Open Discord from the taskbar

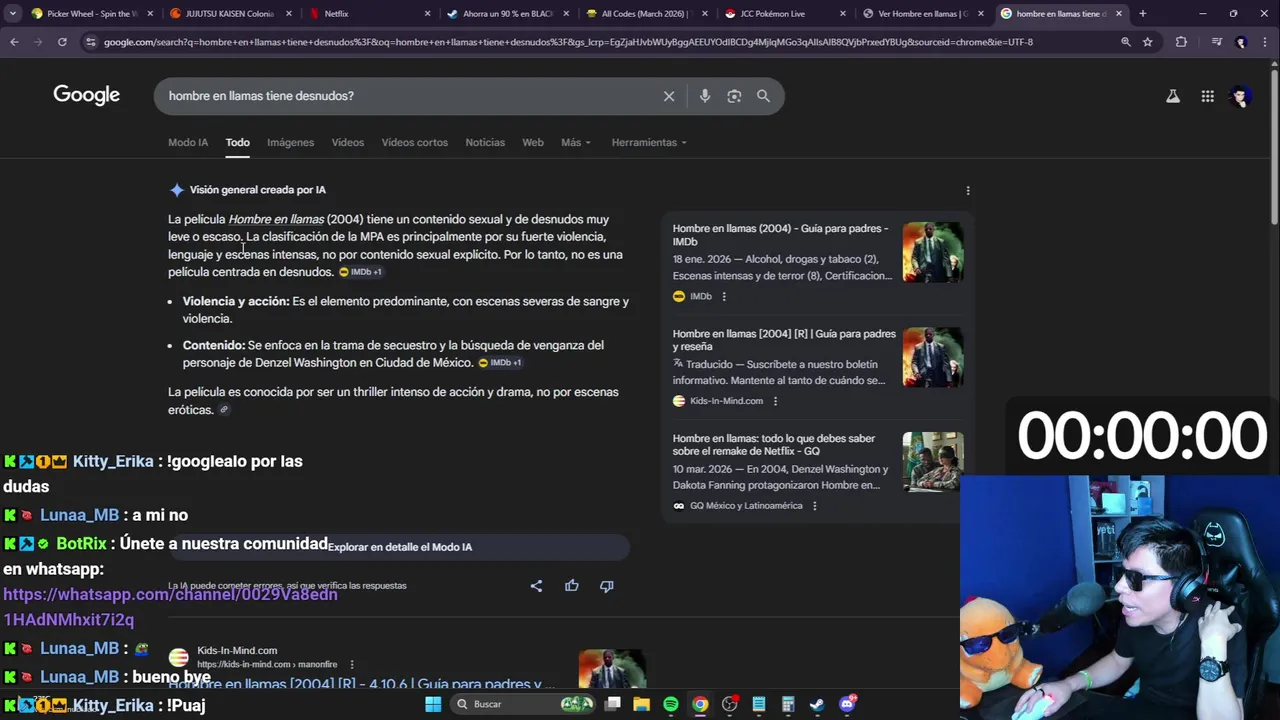click(x=847, y=704)
